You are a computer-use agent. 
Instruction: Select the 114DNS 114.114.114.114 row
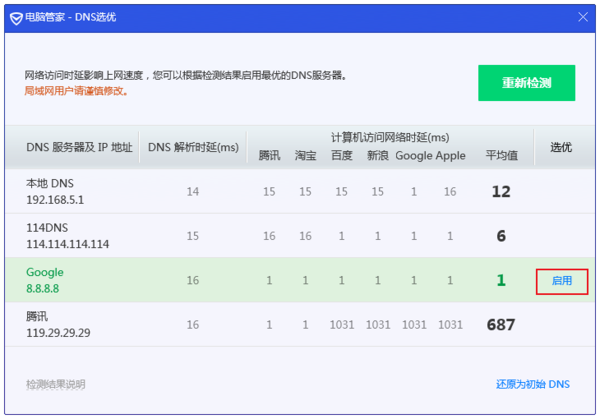click(x=68, y=236)
